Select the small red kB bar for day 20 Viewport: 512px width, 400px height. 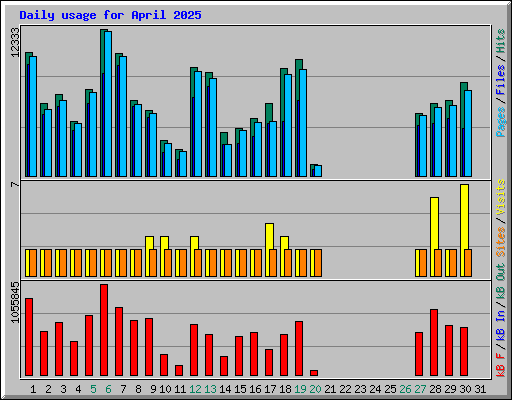[314, 373]
